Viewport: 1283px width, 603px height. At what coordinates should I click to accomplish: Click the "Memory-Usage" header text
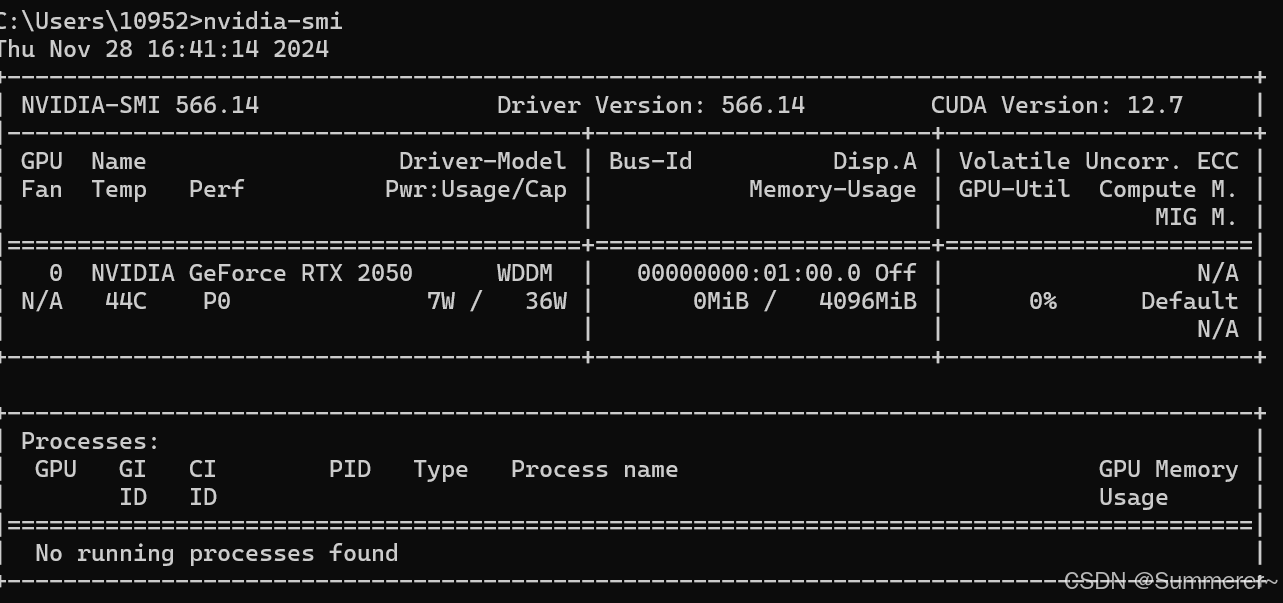833,189
